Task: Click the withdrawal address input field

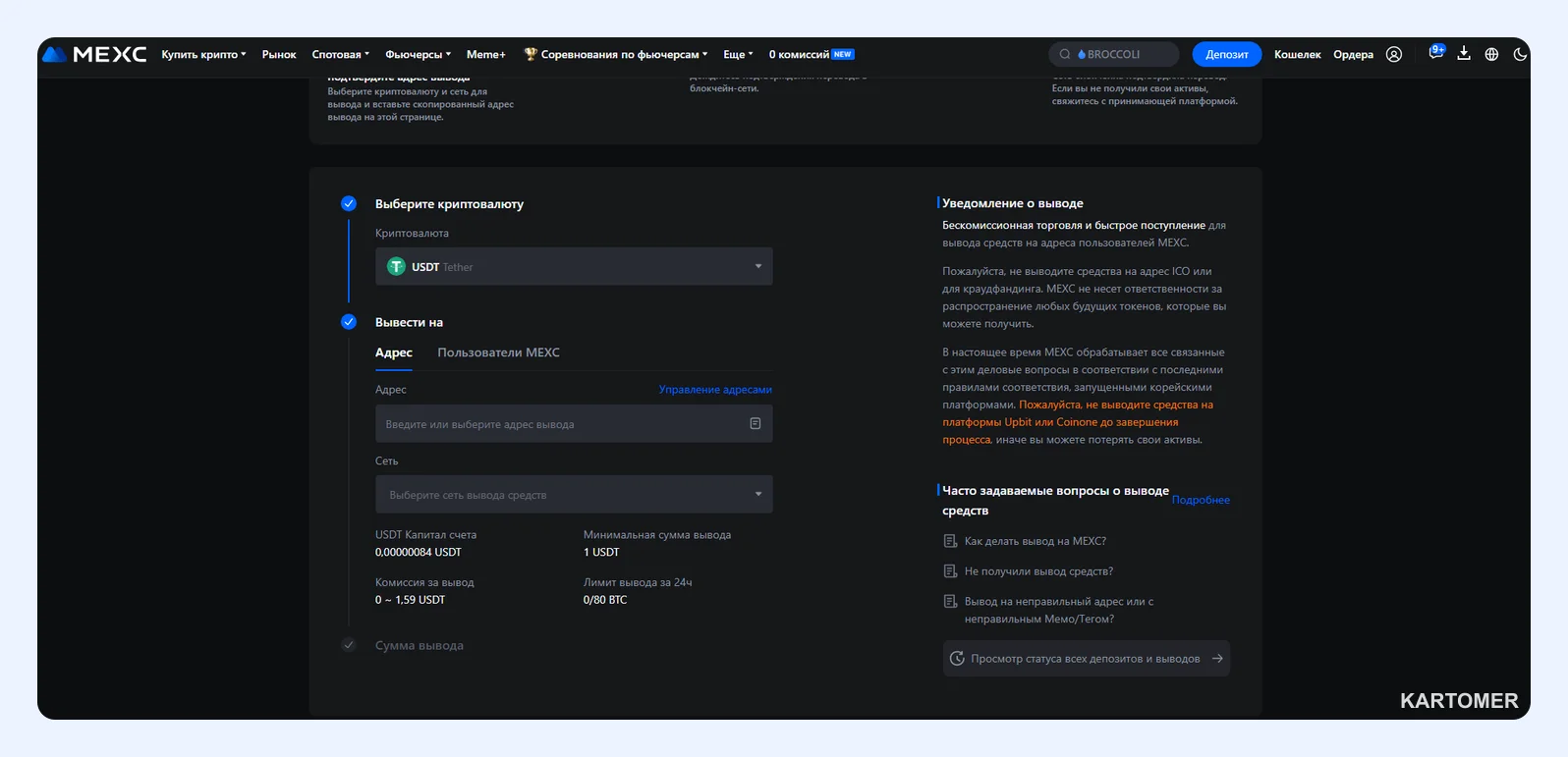Action: click(x=574, y=424)
